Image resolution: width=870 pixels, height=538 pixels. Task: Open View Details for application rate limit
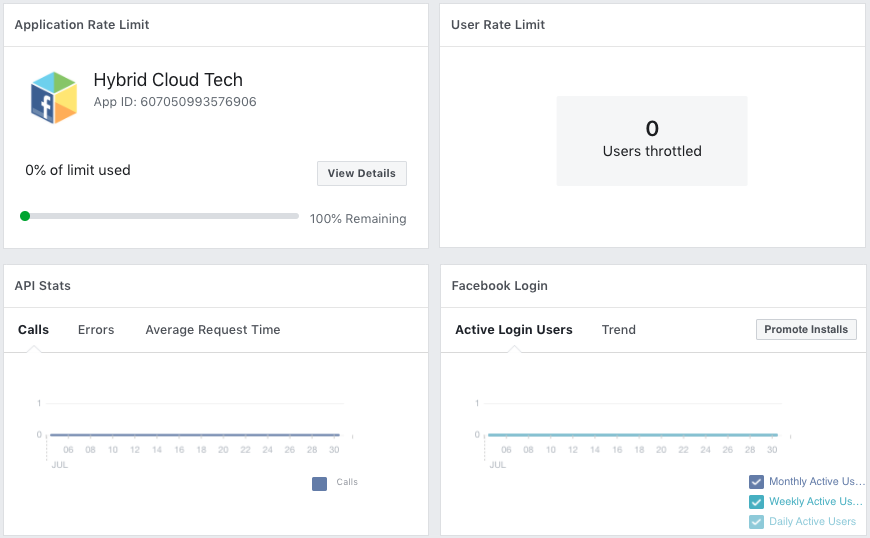click(362, 174)
